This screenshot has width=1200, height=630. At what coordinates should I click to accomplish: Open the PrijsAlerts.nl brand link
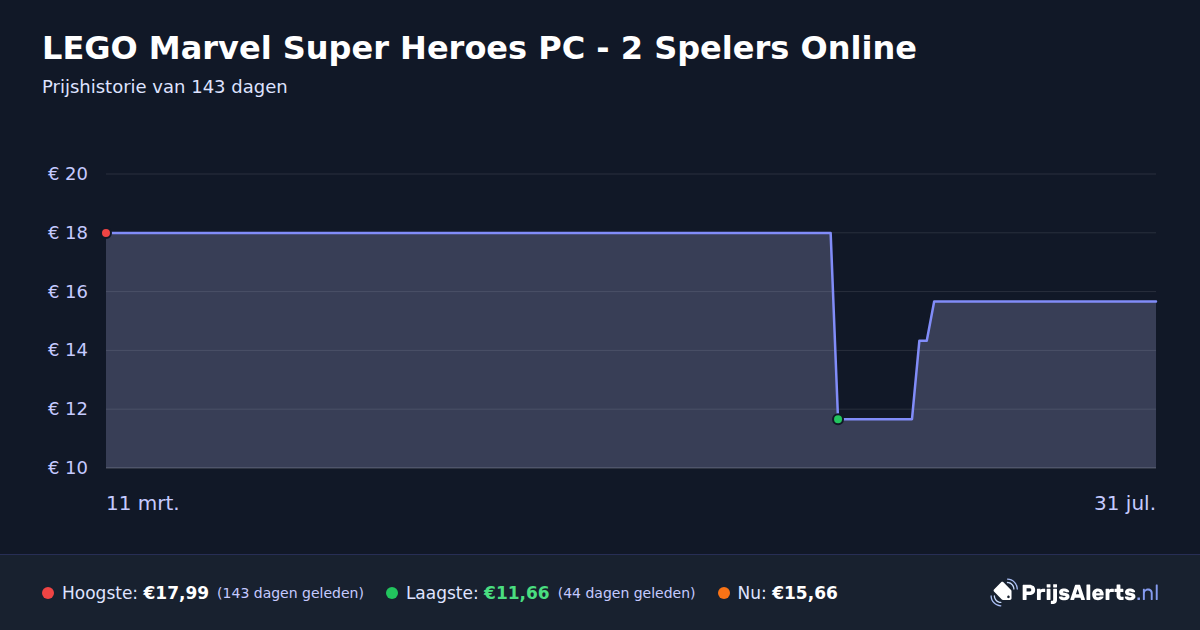[x=1075, y=593]
